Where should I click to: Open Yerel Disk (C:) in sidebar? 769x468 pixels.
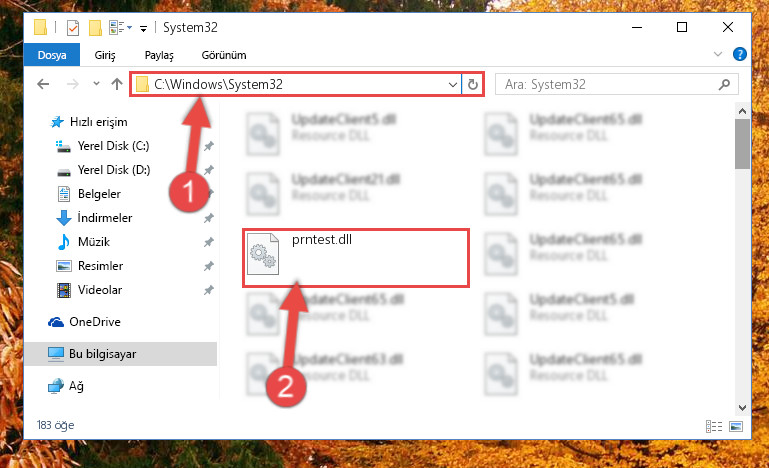tap(113, 146)
